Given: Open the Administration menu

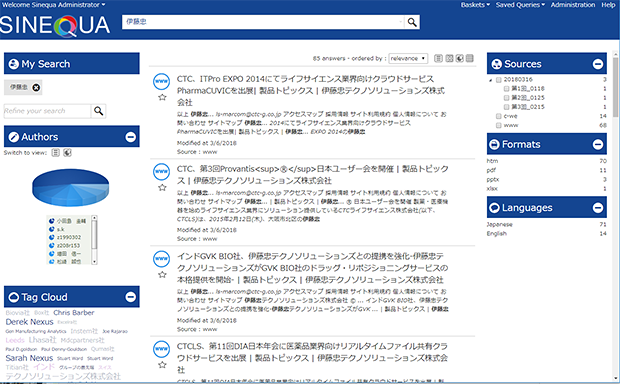Looking at the screenshot, I should click(573, 5).
